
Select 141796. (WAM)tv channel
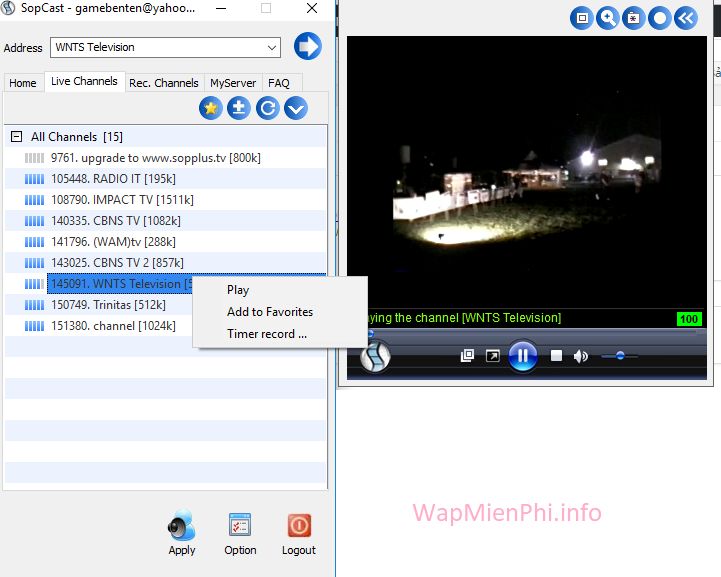[166, 242]
